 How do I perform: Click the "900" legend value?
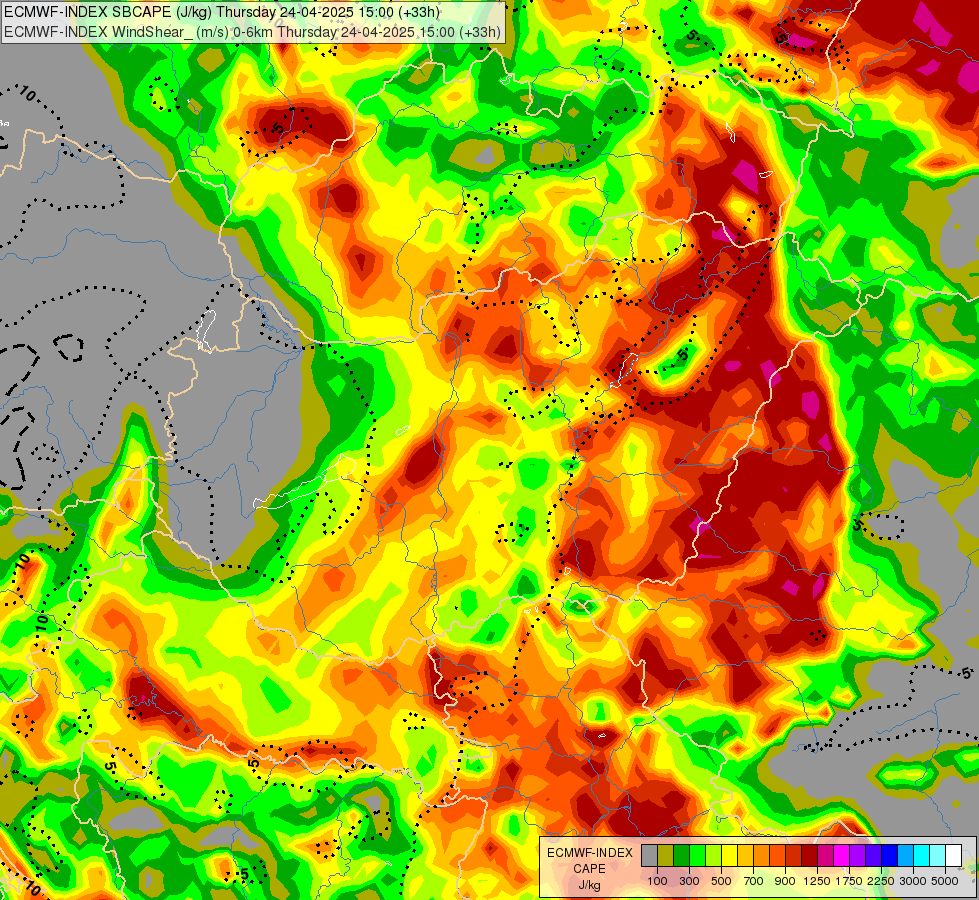coord(785,881)
